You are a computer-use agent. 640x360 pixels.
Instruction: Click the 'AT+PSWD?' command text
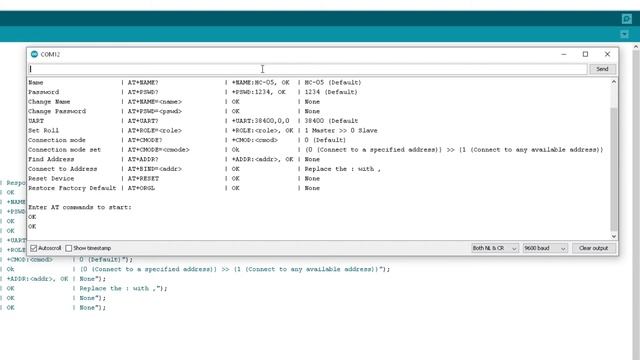143,92
